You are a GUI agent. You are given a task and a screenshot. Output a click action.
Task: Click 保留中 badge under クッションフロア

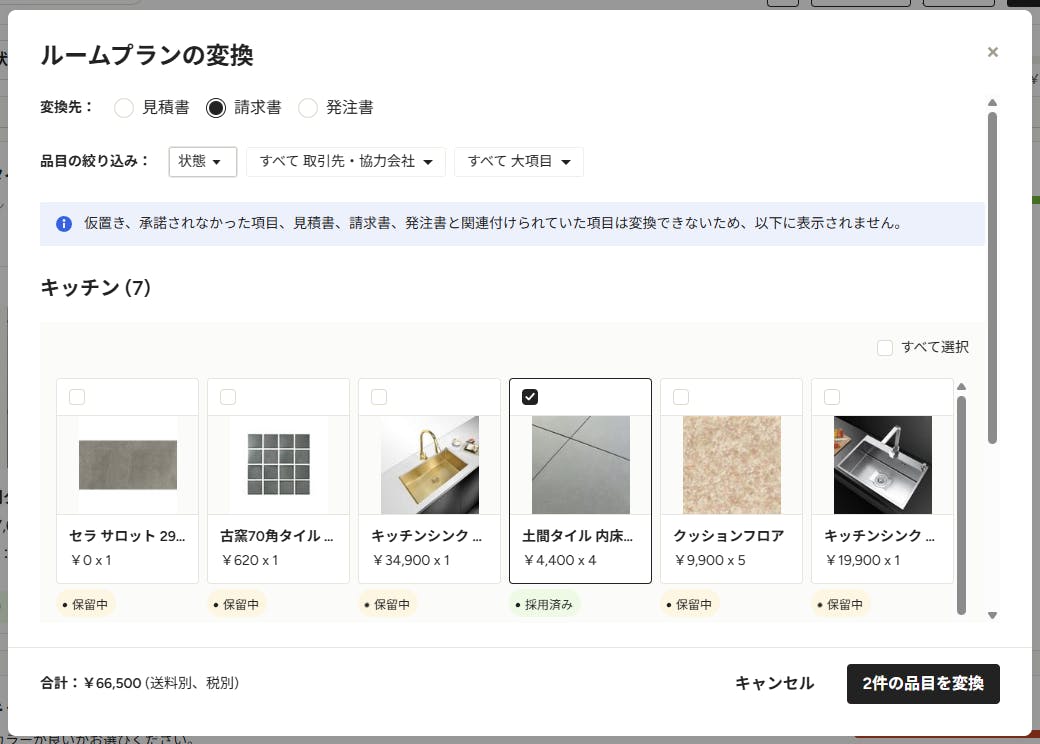click(689, 605)
